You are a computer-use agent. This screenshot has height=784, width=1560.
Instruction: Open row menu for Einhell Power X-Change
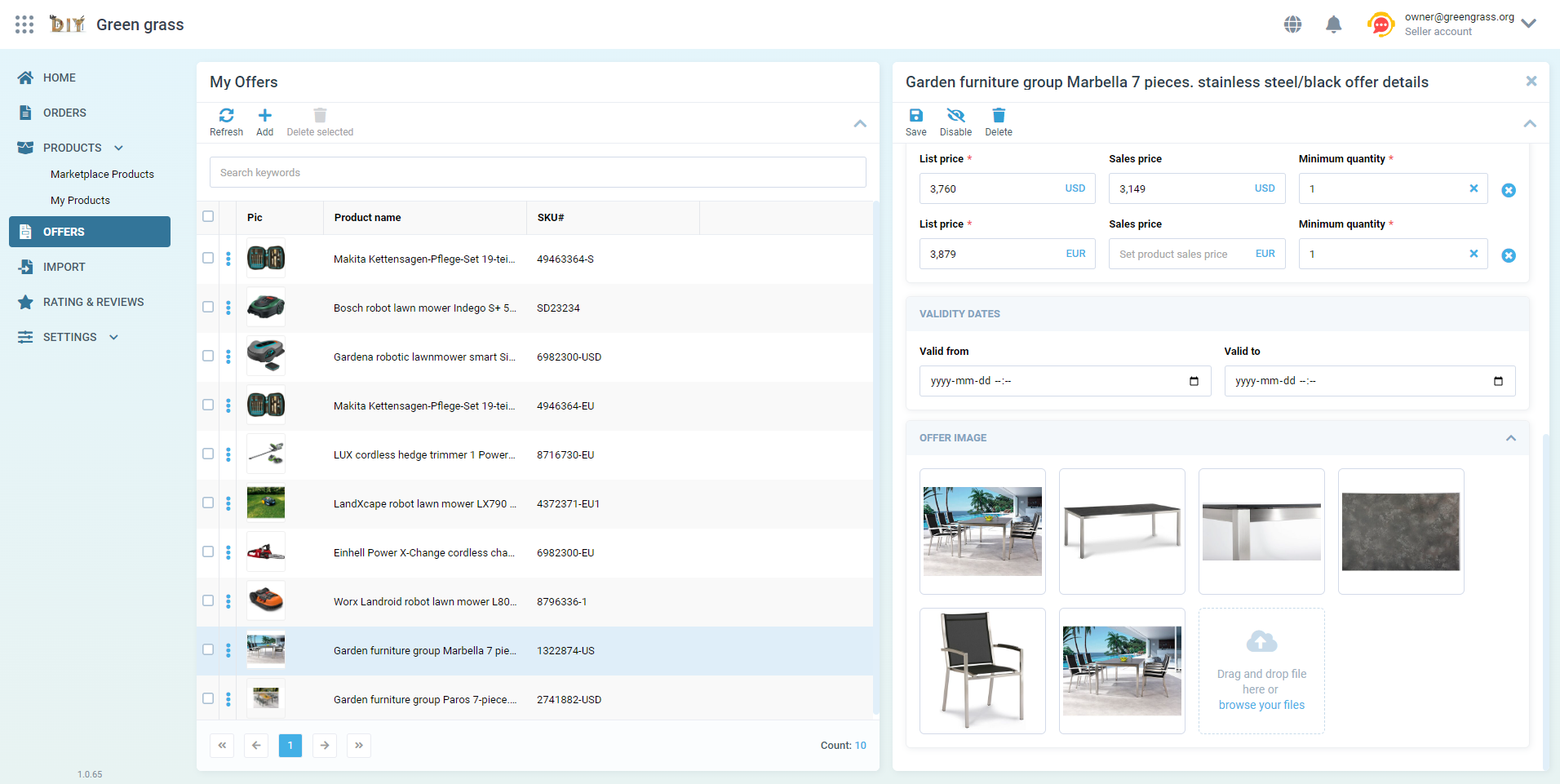point(228,552)
